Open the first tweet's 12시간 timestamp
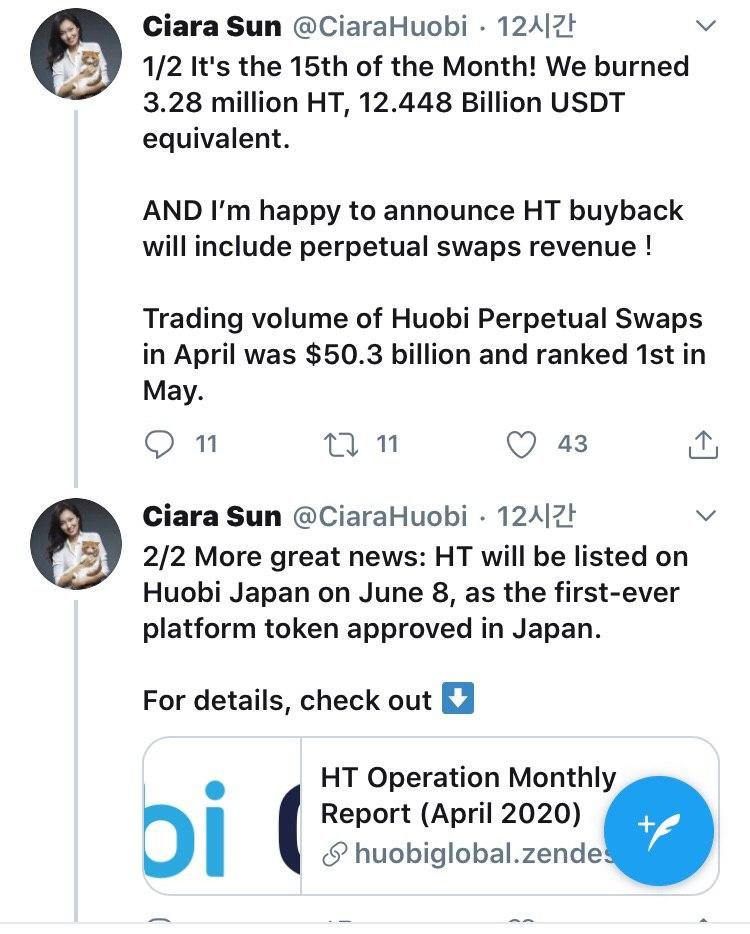750x934 pixels. [x=536, y=27]
